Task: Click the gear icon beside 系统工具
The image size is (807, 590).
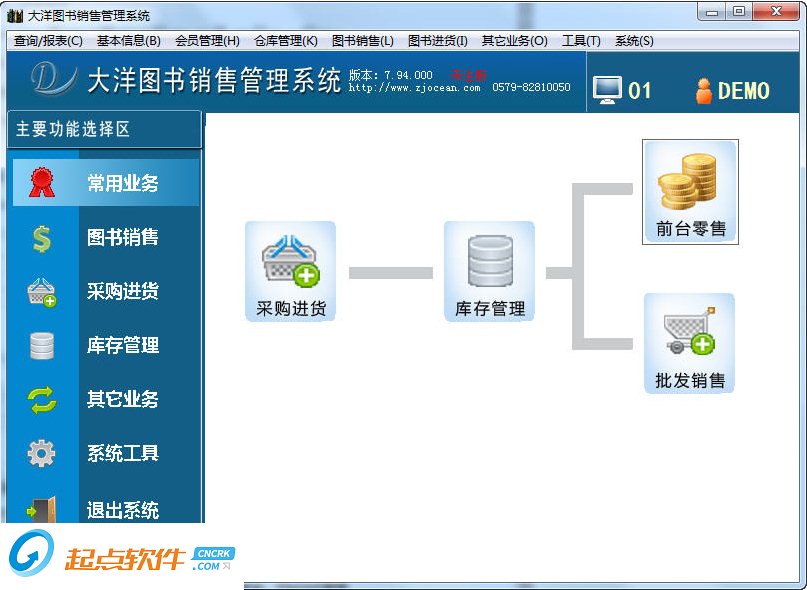Action: [x=42, y=453]
